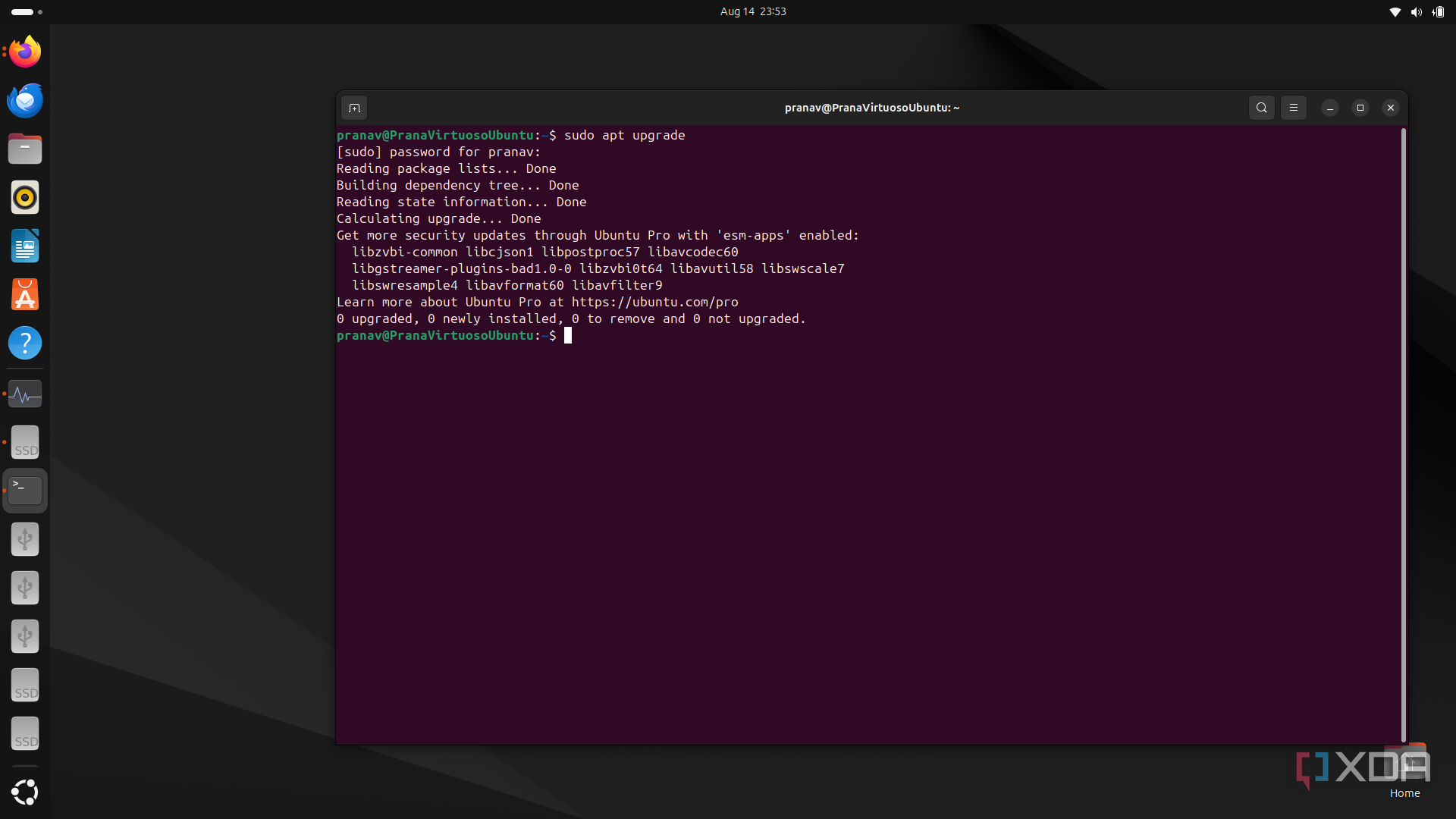Click the terminal vertical scrollbar
Viewport: 1456px width, 819px height.
[x=1404, y=435]
